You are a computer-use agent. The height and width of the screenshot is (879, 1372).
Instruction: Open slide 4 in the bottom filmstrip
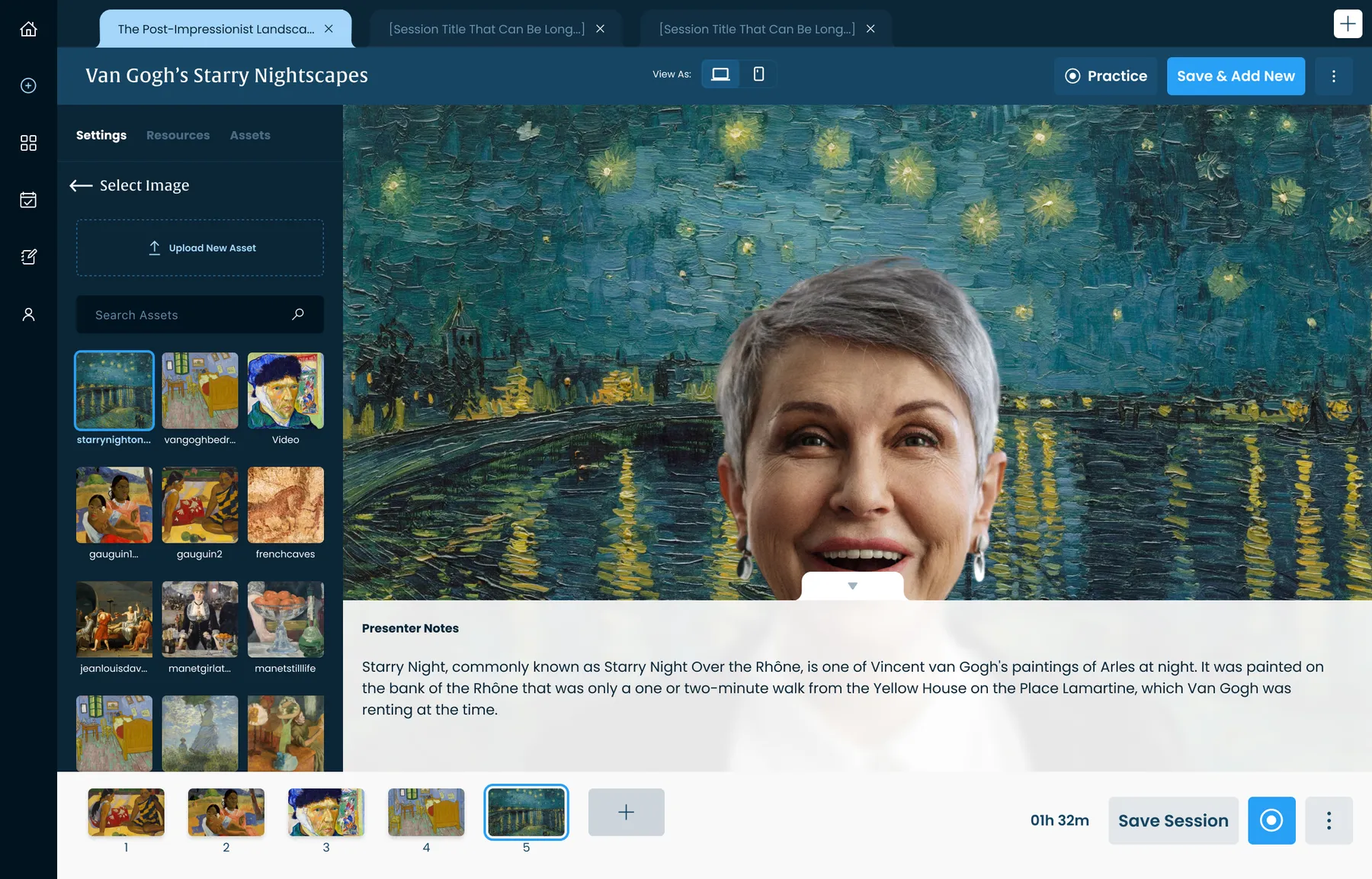426,812
